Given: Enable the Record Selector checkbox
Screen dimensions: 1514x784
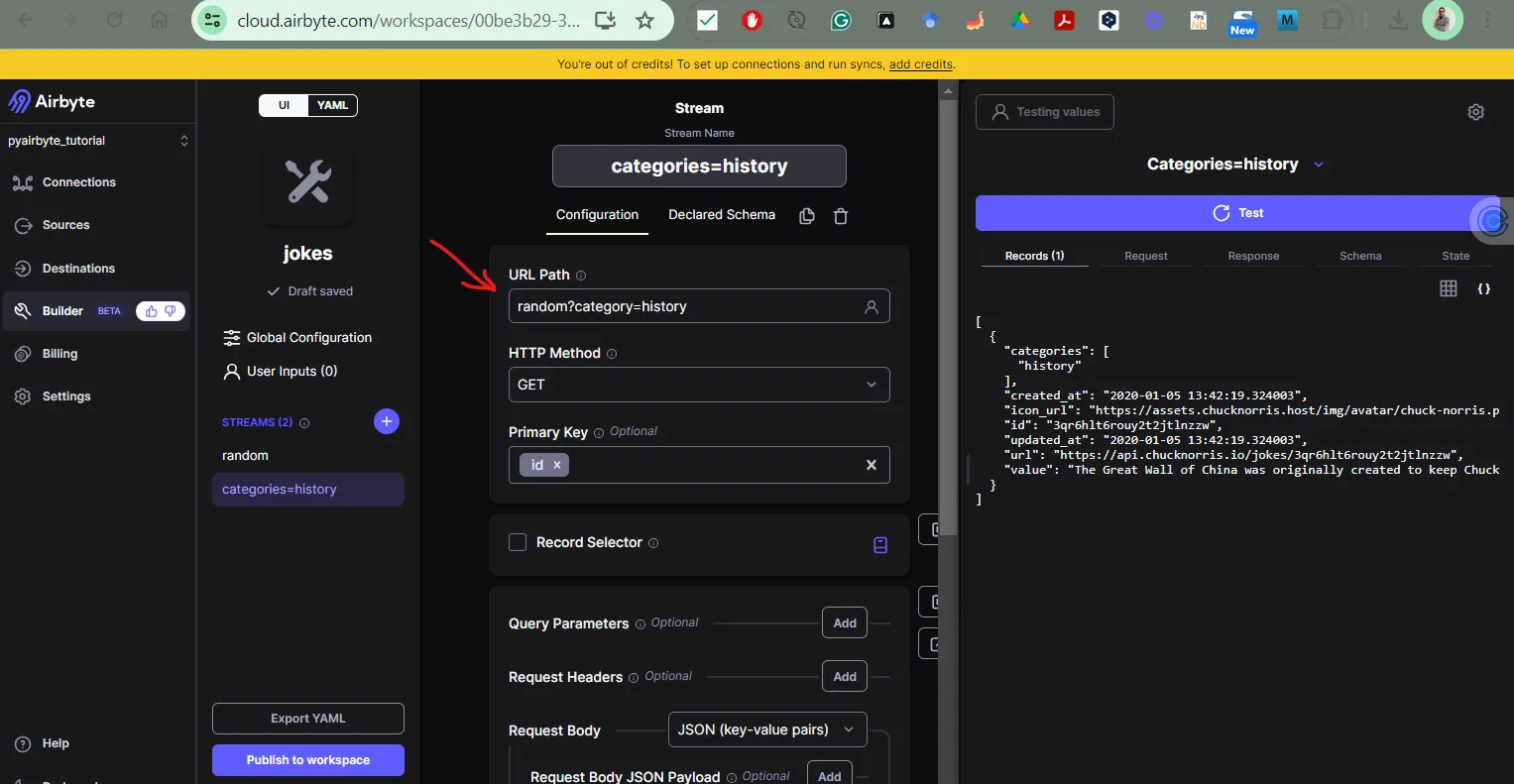Looking at the screenshot, I should tap(518, 542).
